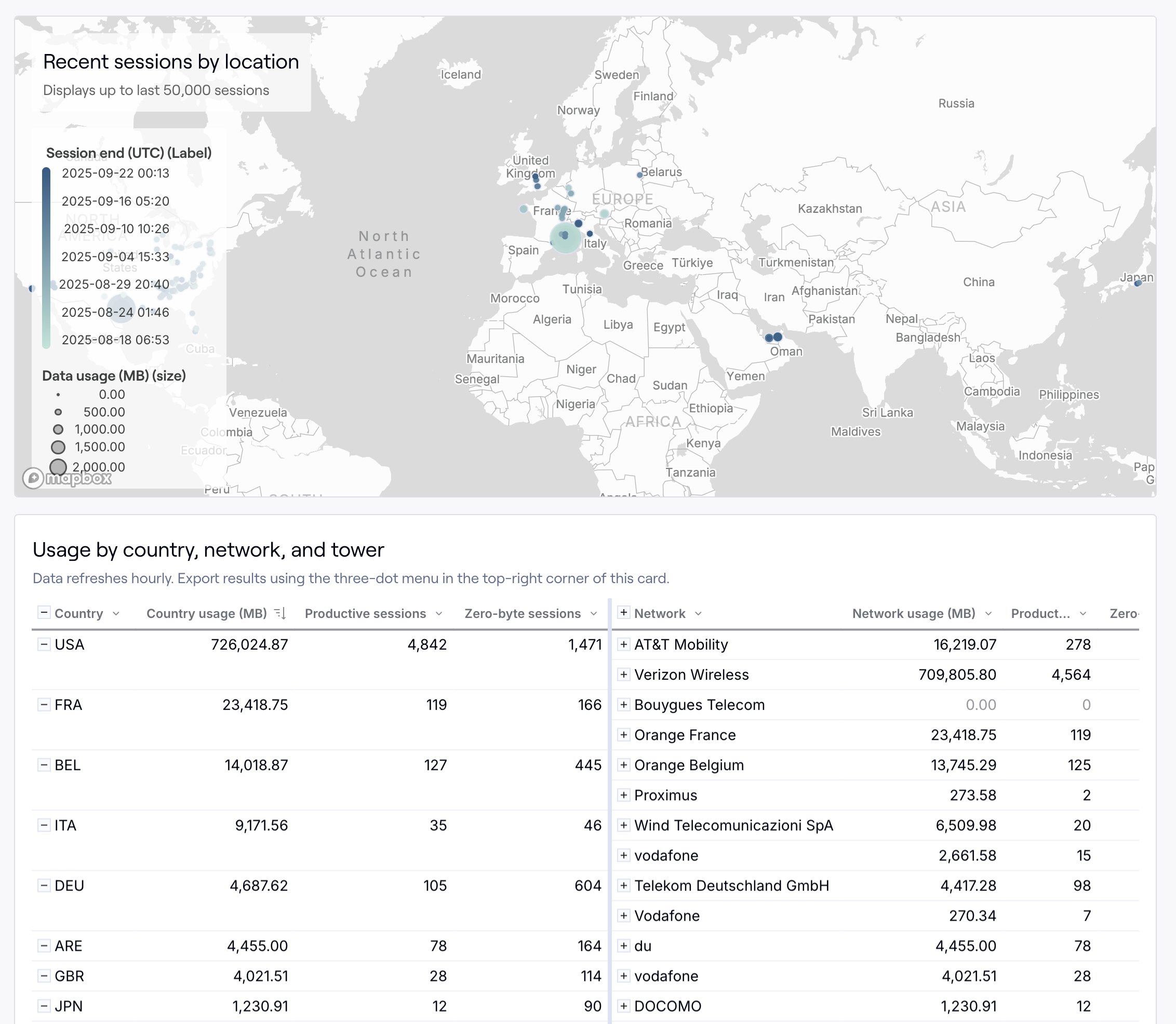The image size is (1176, 1024).
Task: Expand the Orange France network row
Action: click(x=623, y=735)
